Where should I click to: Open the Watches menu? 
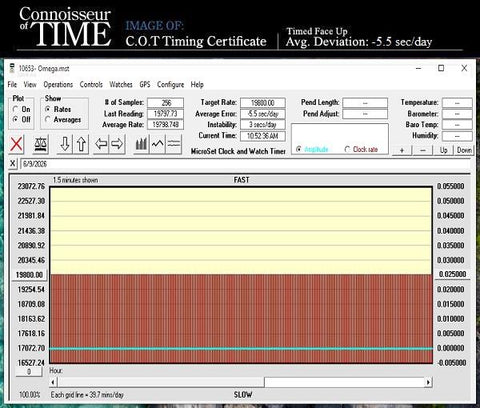(121, 85)
